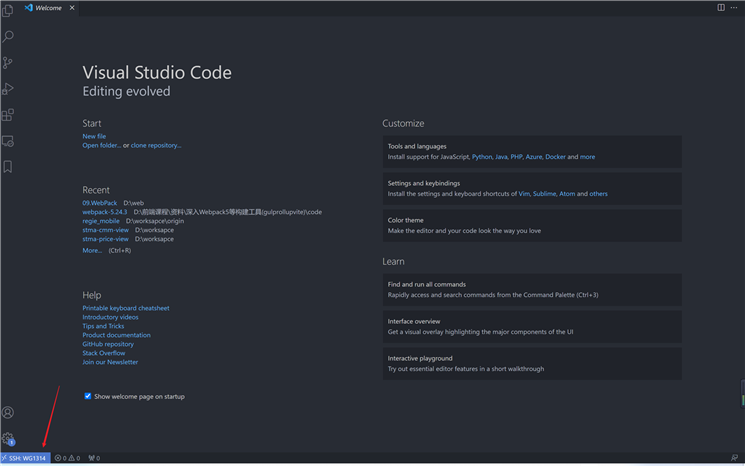The image size is (745, 466).
Task: Open Find and run all commands card
Action: (532, 290)
